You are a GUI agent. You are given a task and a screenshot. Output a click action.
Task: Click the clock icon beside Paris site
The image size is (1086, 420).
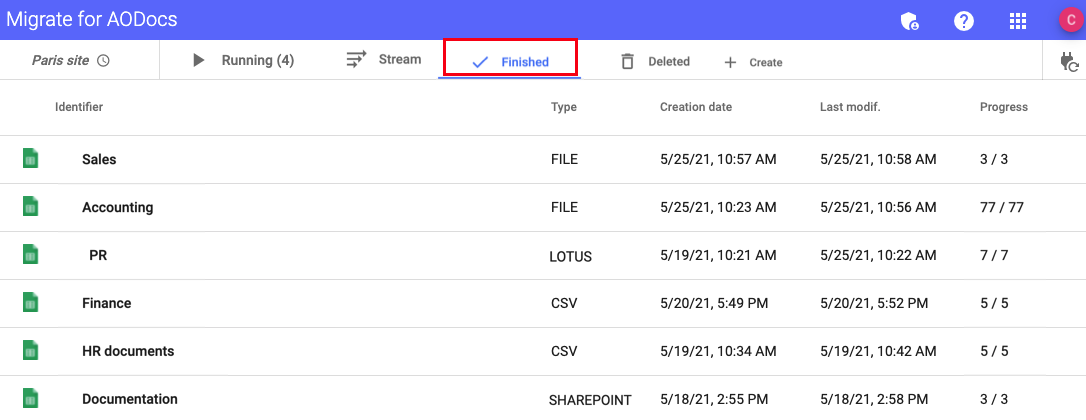point(103,60)
